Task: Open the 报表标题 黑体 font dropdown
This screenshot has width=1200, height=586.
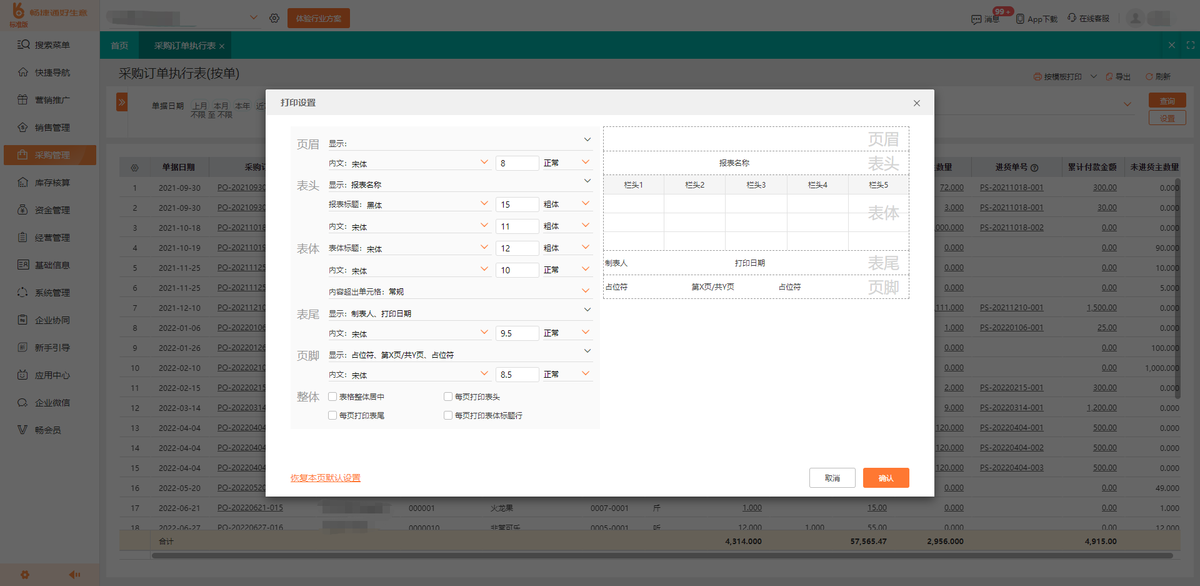Action: (x=409, y=204)
